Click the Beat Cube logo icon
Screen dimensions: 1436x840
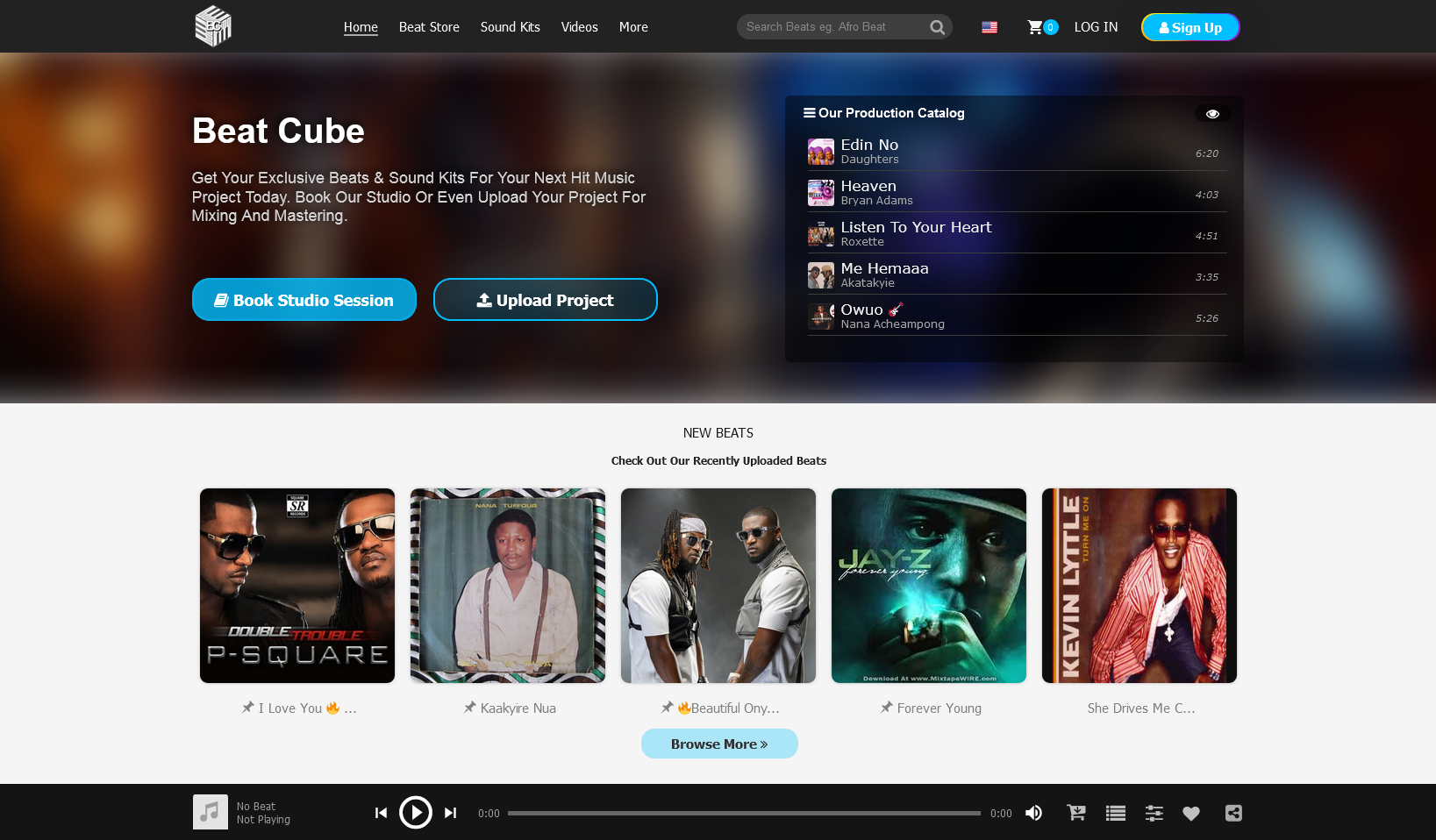(x=213, y=26)
